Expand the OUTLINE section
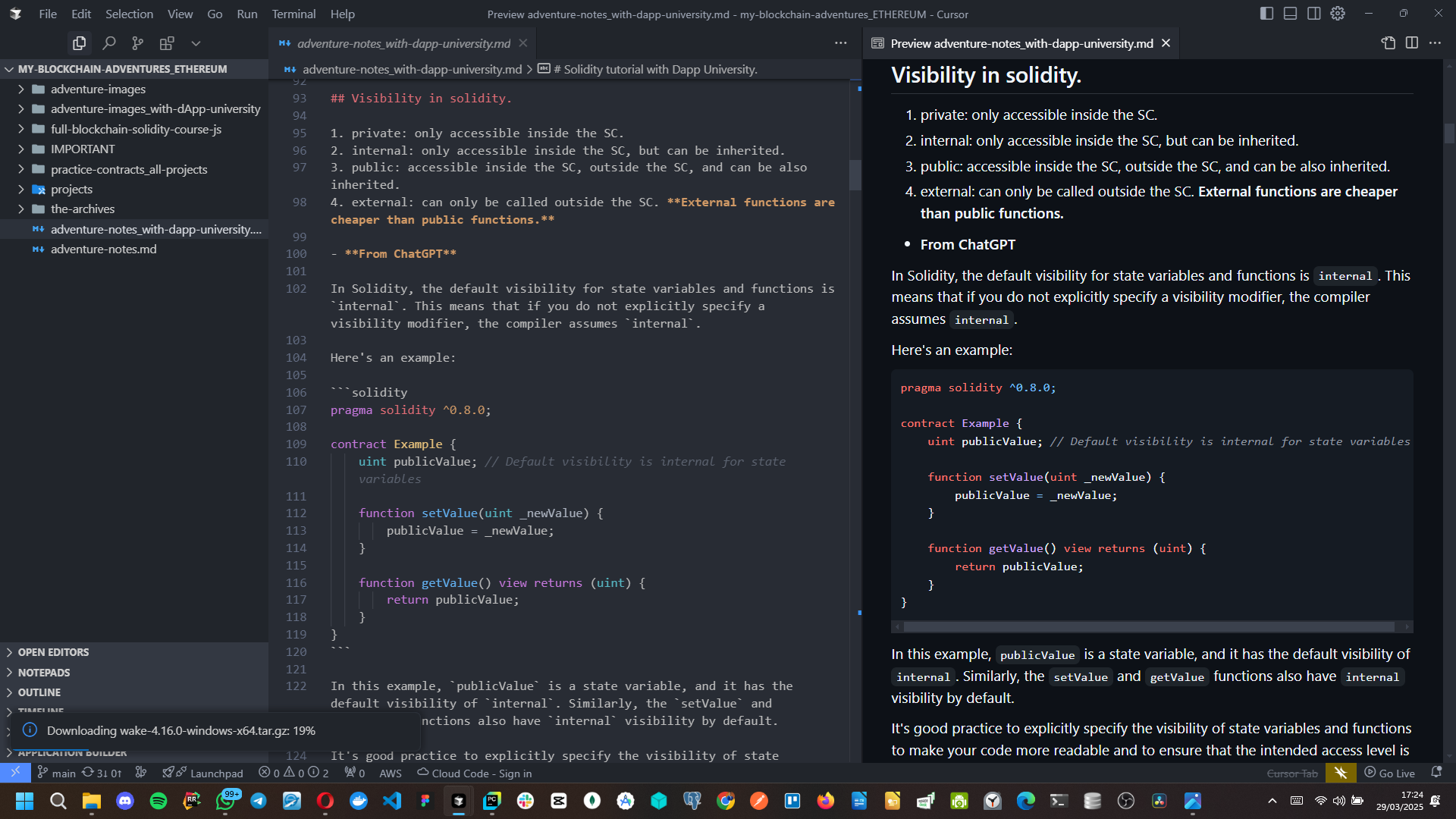This screenshot has height=819, width=1456. coord(39,692)
